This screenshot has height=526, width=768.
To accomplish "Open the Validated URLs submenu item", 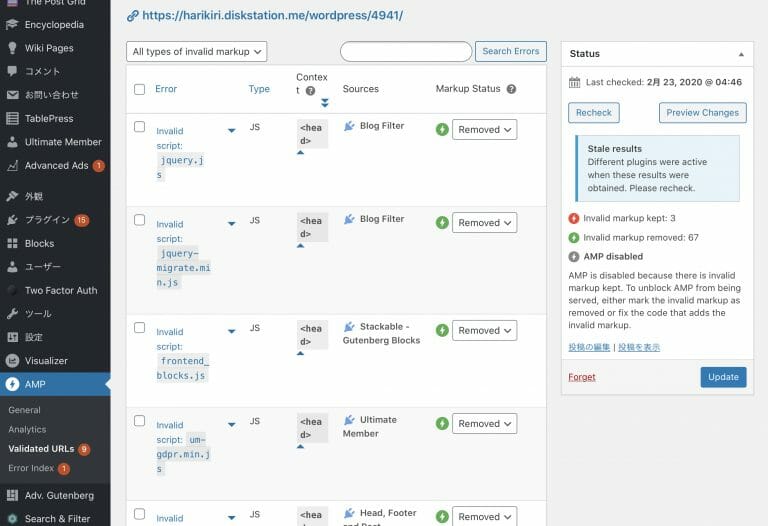I will [x=41, y=449].
